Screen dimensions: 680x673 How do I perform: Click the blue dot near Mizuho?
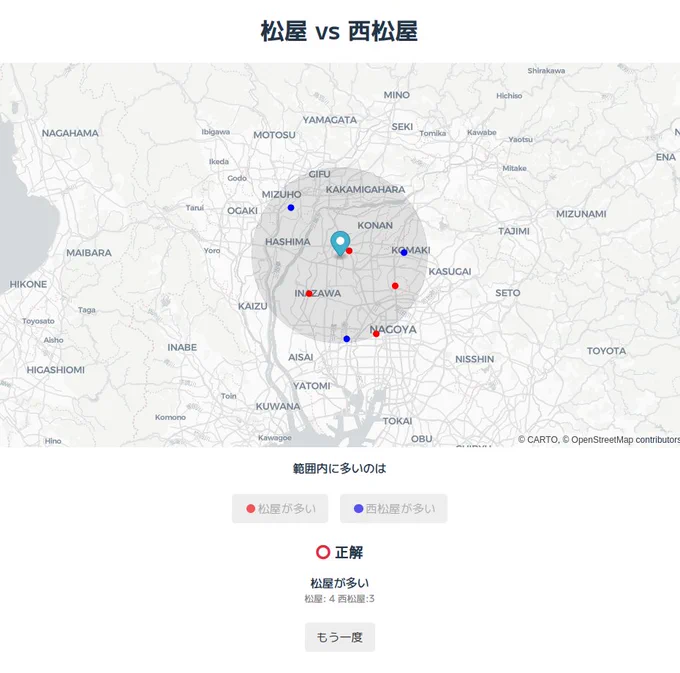click(291, 208)
